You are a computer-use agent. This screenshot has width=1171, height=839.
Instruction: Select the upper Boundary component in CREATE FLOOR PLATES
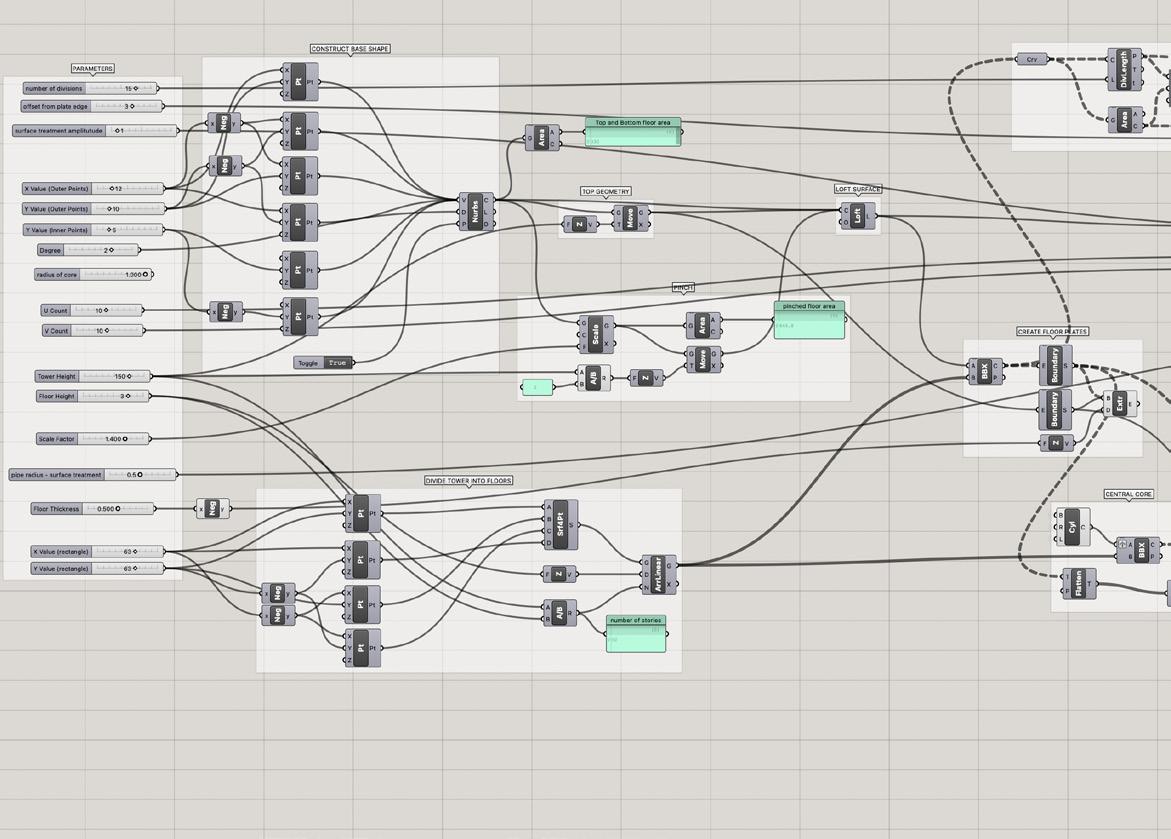coord(1056,365)
